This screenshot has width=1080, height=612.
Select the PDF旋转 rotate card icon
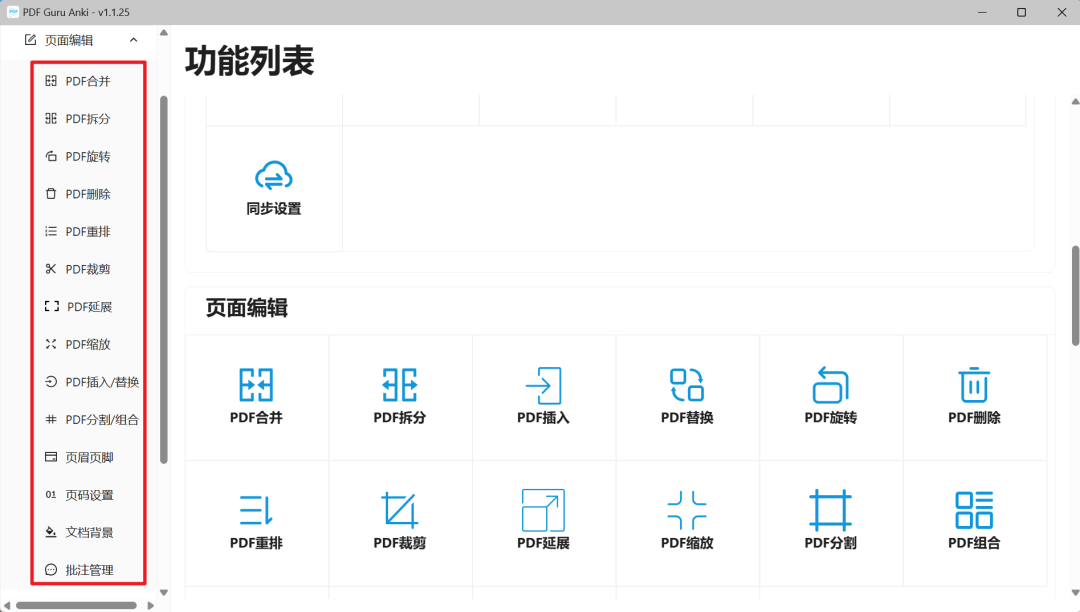pyautogui.click(x=831, y=384)
